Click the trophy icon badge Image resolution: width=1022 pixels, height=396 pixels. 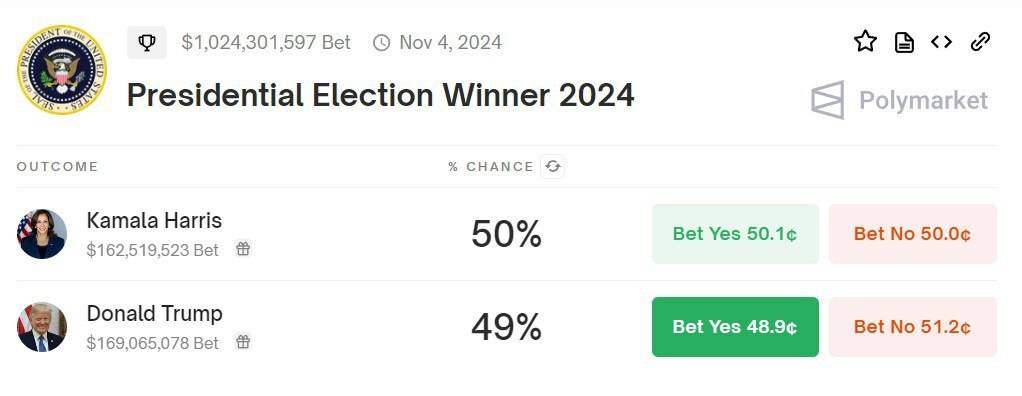[x=147, y=43]
